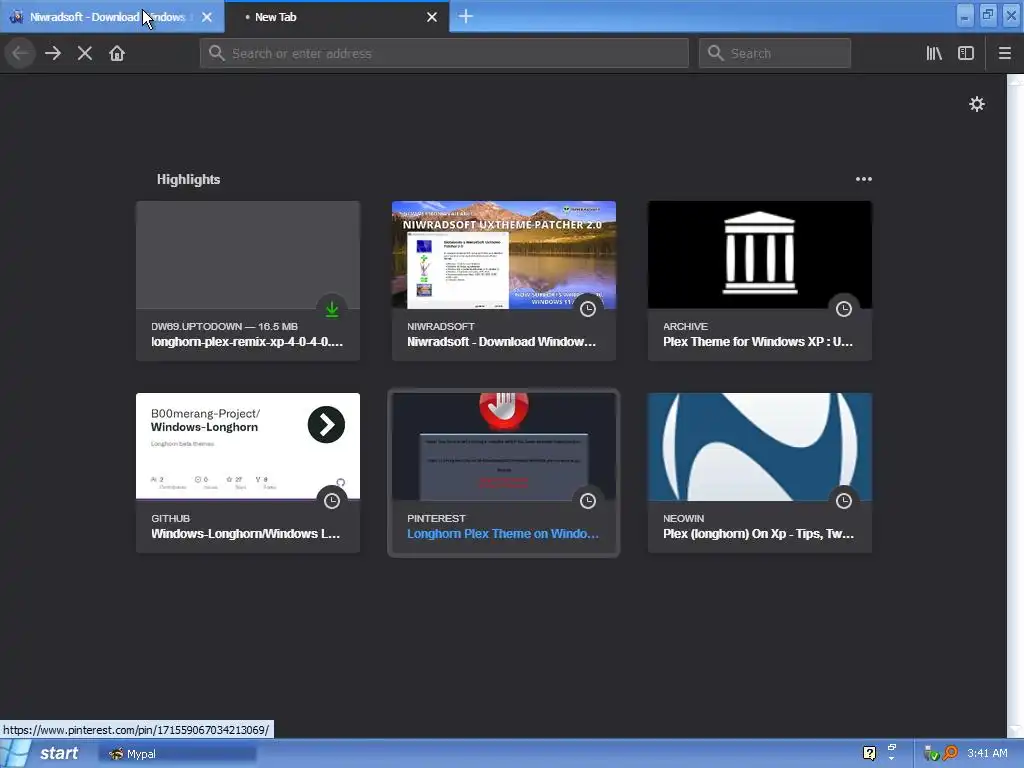Click the ARCHIVE source label
Viewport: 1024px width, 768px height.
685,326
